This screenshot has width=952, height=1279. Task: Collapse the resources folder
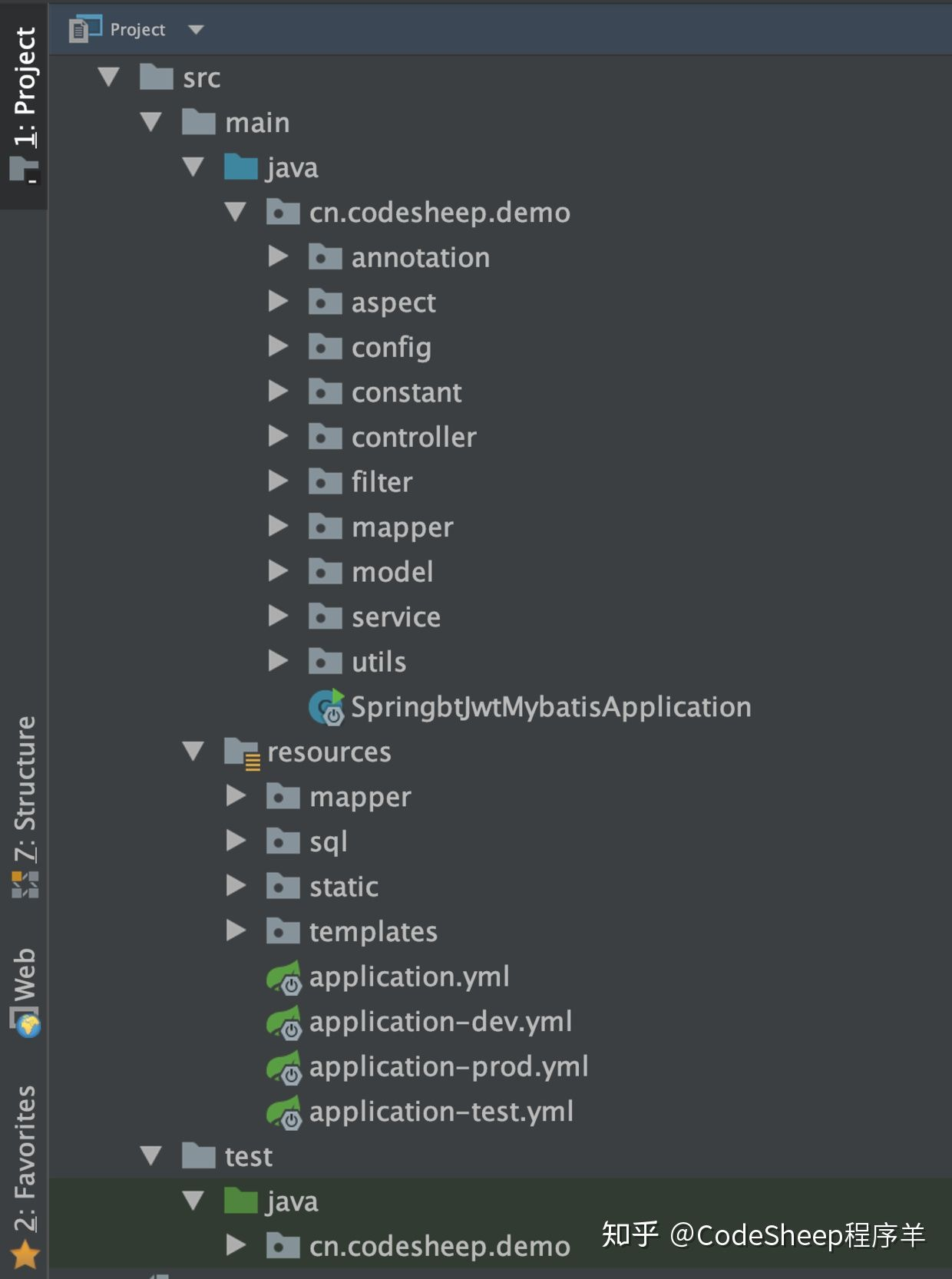pyautogui.click(x=193, y=752)
